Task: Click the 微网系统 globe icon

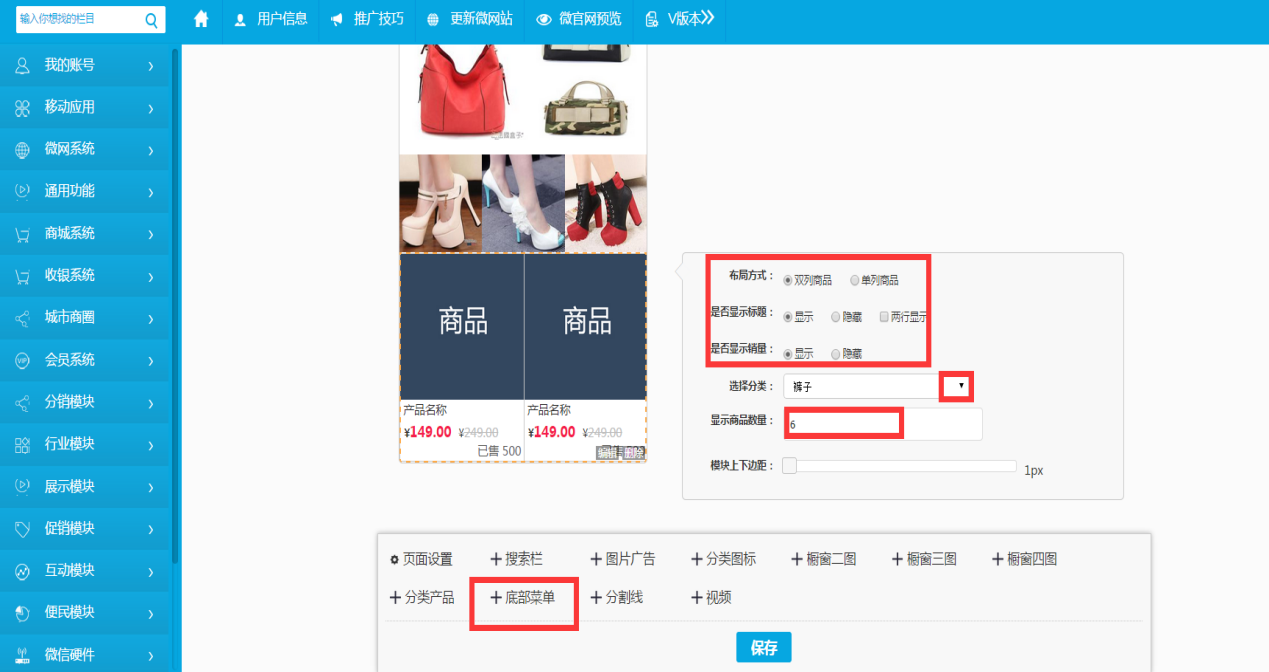Action: click(x=22, y=150)
